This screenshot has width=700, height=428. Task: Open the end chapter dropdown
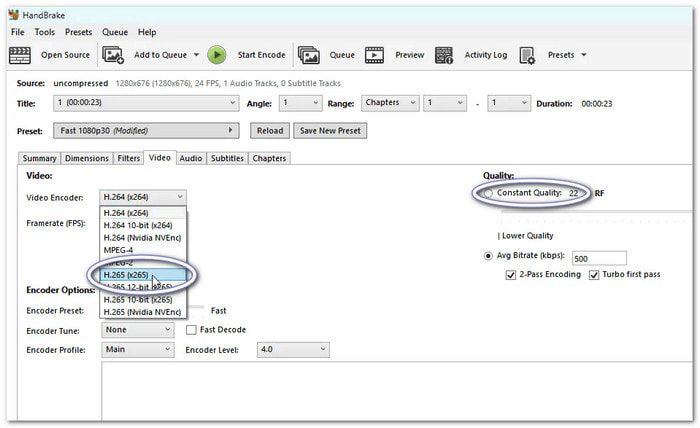[509, 103]
